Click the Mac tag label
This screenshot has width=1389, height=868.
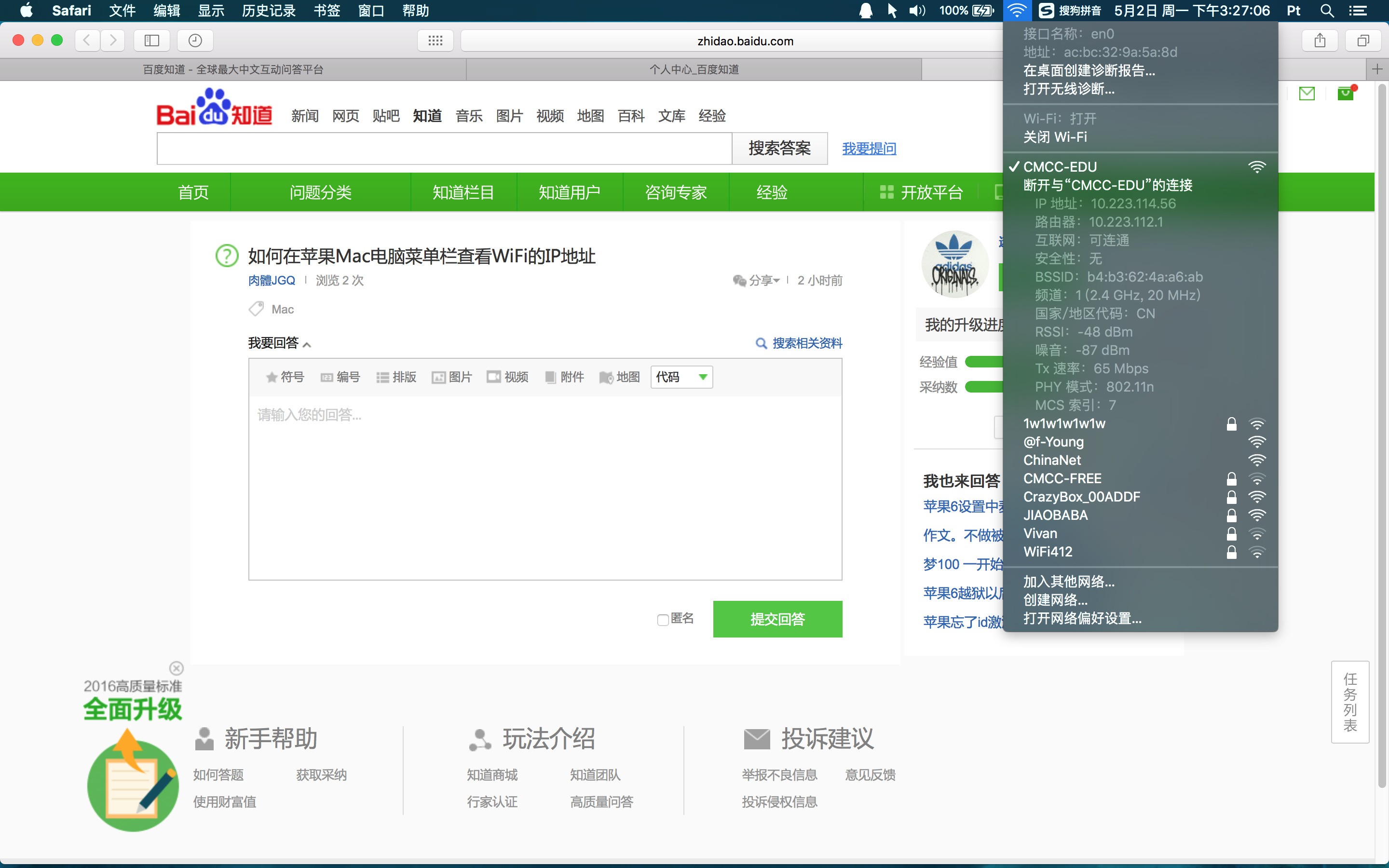(x=283, y=310)
